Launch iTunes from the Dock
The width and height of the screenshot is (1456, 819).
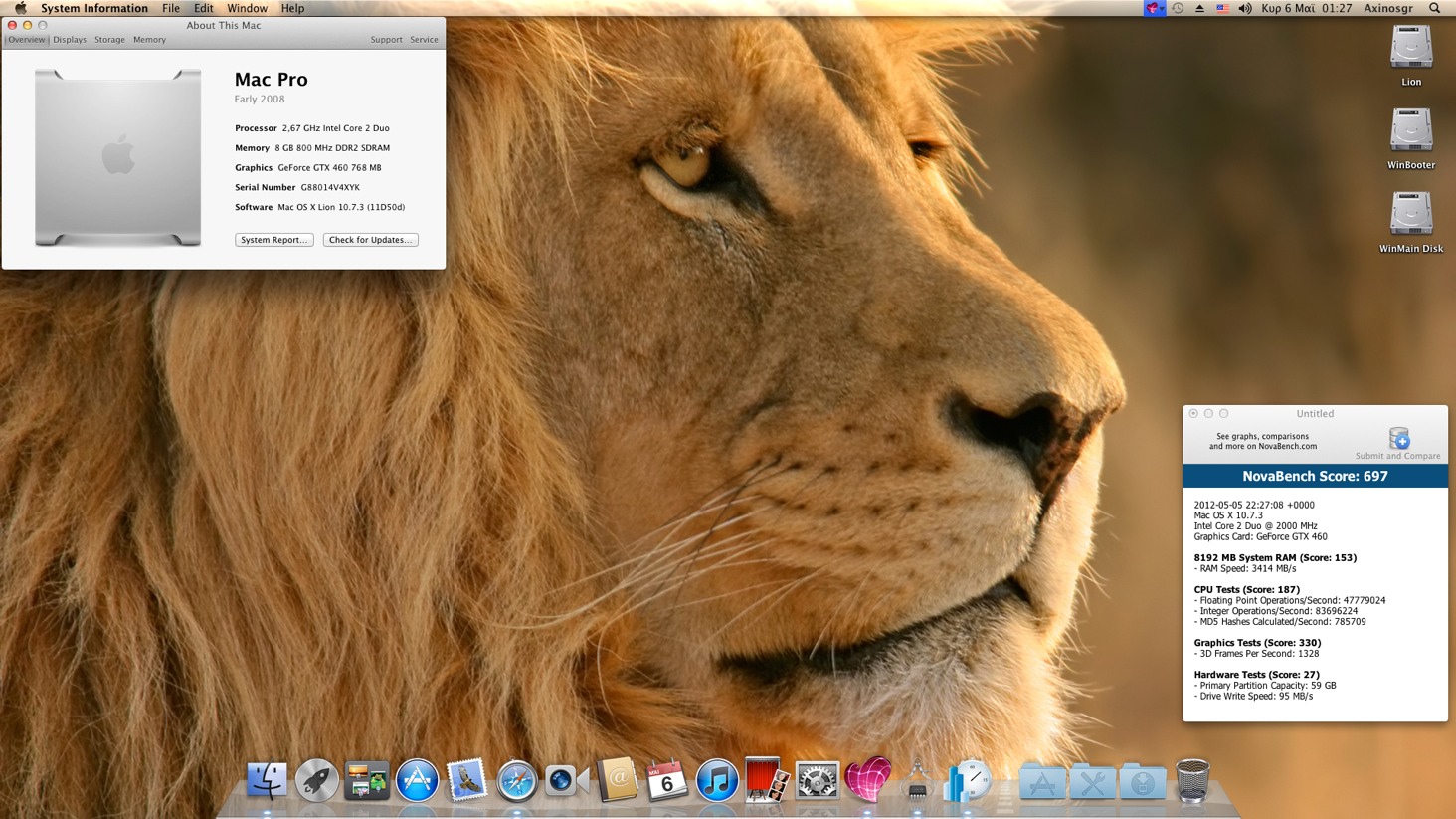click(x=716, y=780)
